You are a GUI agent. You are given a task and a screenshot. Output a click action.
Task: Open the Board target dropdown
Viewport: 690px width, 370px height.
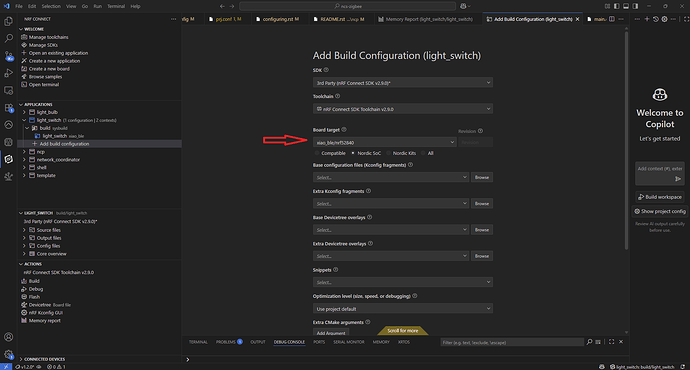point(385,142)
